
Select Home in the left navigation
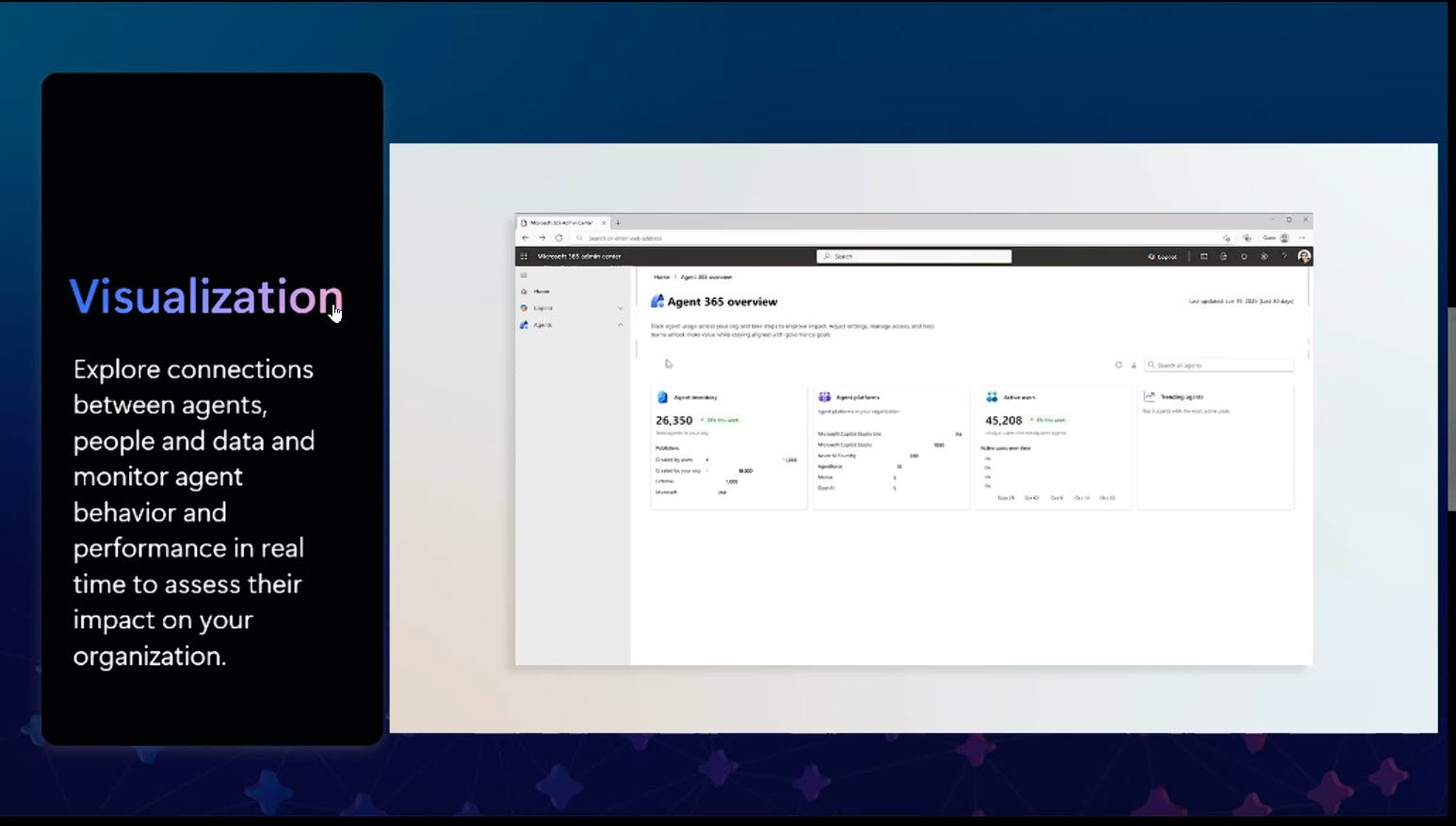[x=542, y=291]
